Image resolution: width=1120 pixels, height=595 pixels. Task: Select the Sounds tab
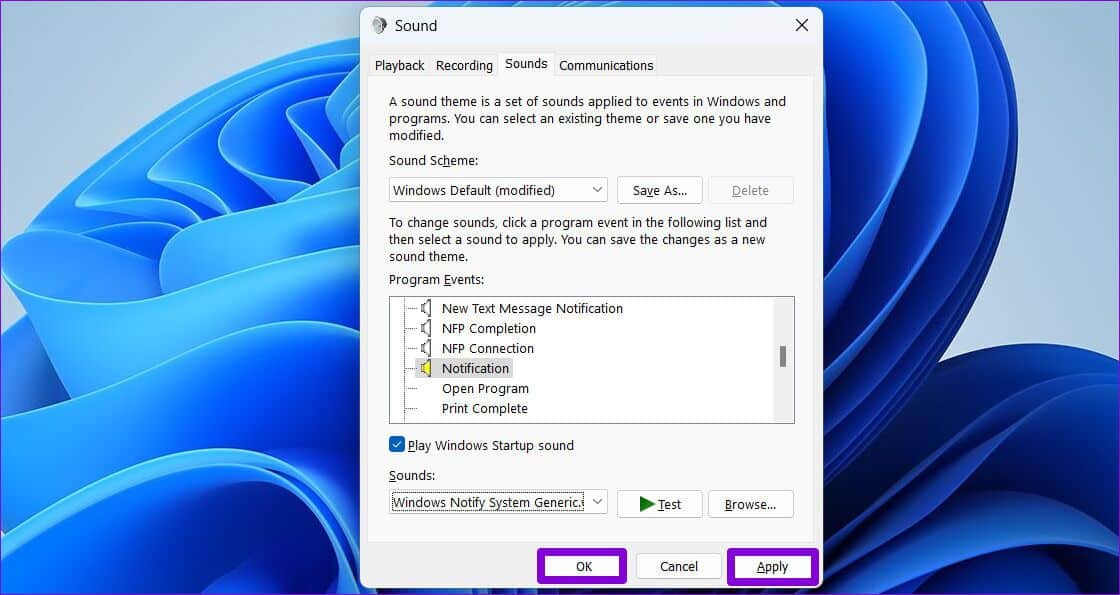point(526,64)
